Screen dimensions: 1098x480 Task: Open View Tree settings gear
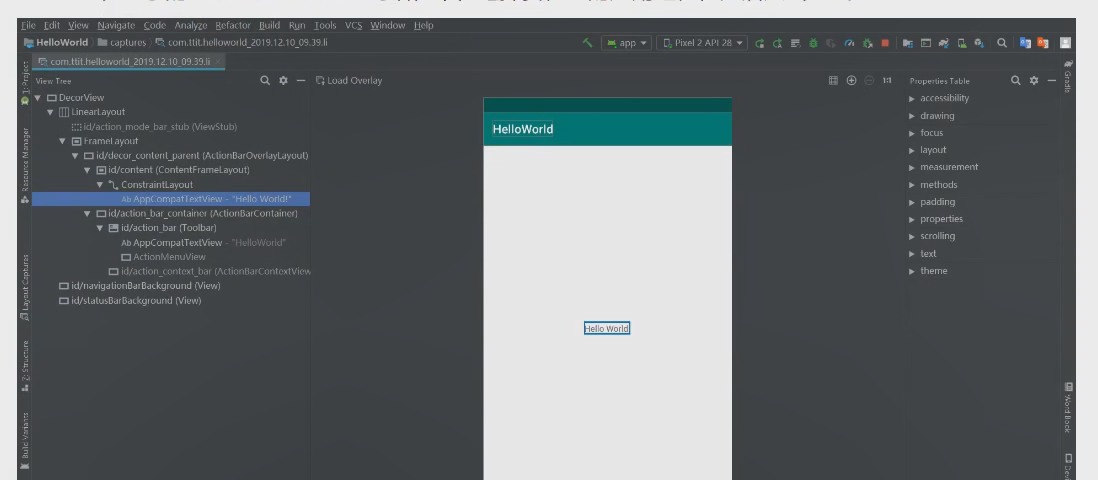(283, 80)
